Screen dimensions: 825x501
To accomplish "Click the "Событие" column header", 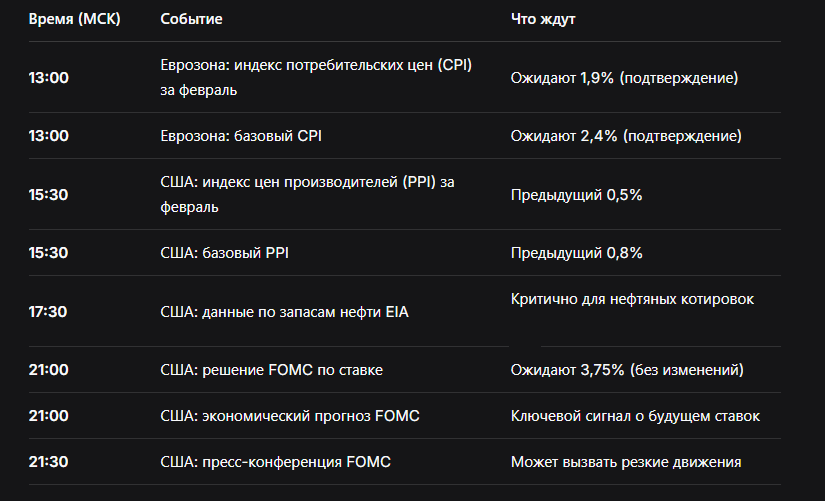I will pos(191,19).
